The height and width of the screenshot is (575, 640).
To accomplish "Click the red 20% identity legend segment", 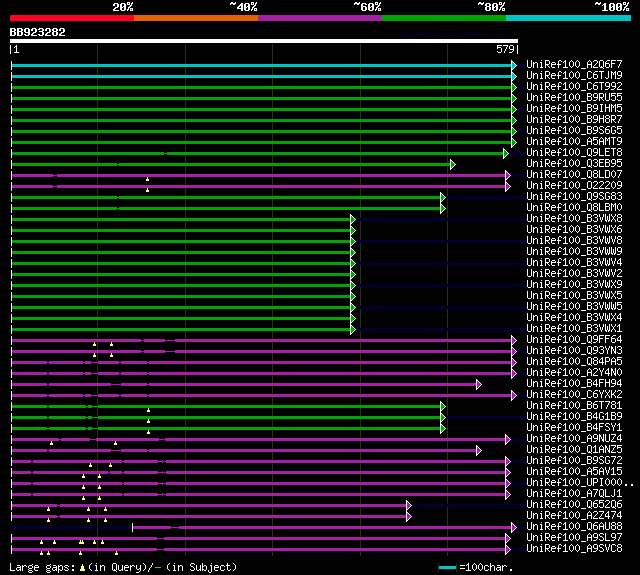I will click(x=72, y=18).
